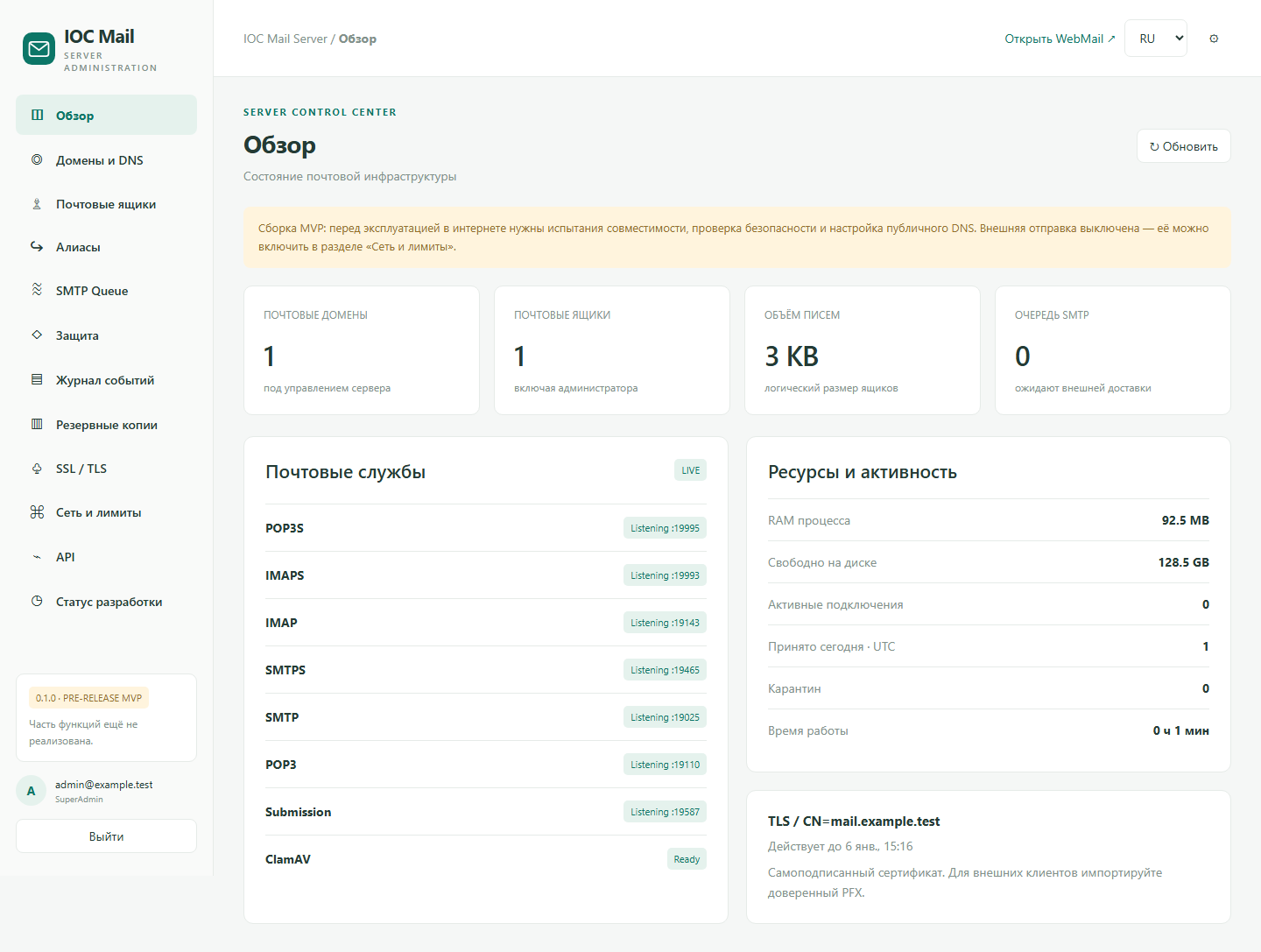Click the SSL / TLS icon

(x=37, y=469)
